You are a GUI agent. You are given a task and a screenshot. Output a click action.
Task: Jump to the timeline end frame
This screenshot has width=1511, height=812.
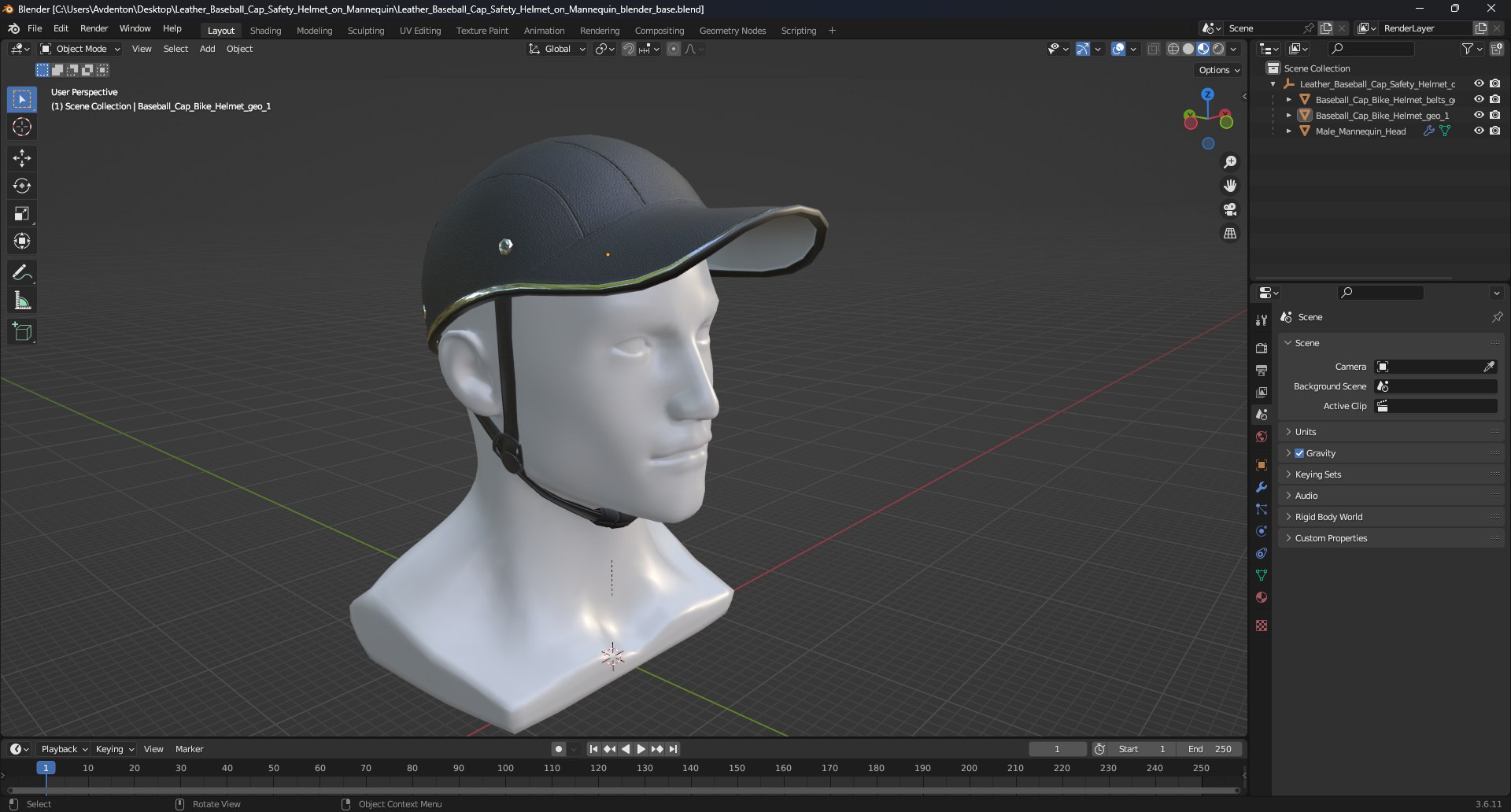coord(673,749)
